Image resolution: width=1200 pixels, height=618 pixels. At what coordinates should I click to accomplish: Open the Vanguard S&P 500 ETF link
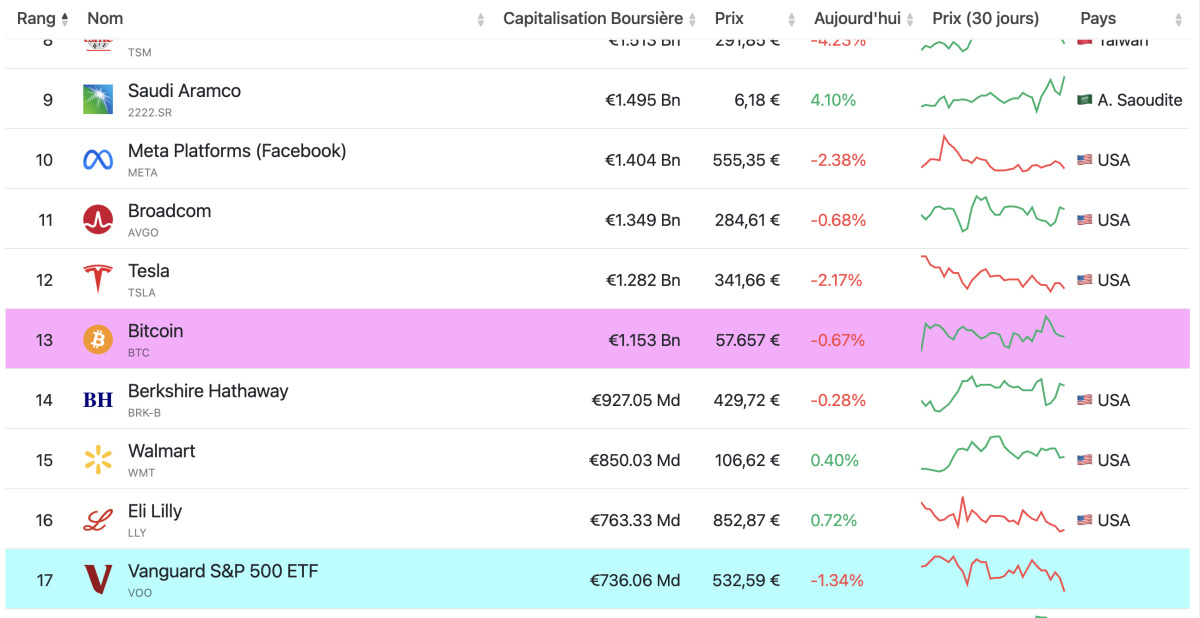click(223, 571)
